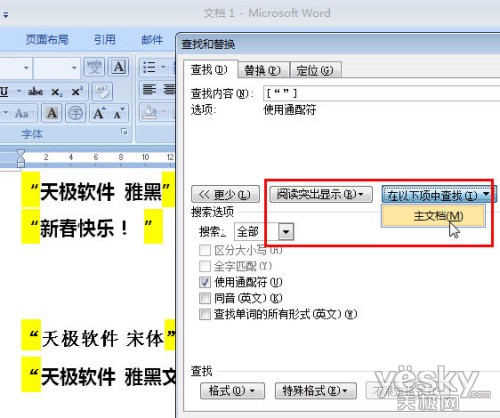The height and width of the screenshot is (418, 500).
Task: Click into the 查找内容 input field
Action: [x=381, y=93]
